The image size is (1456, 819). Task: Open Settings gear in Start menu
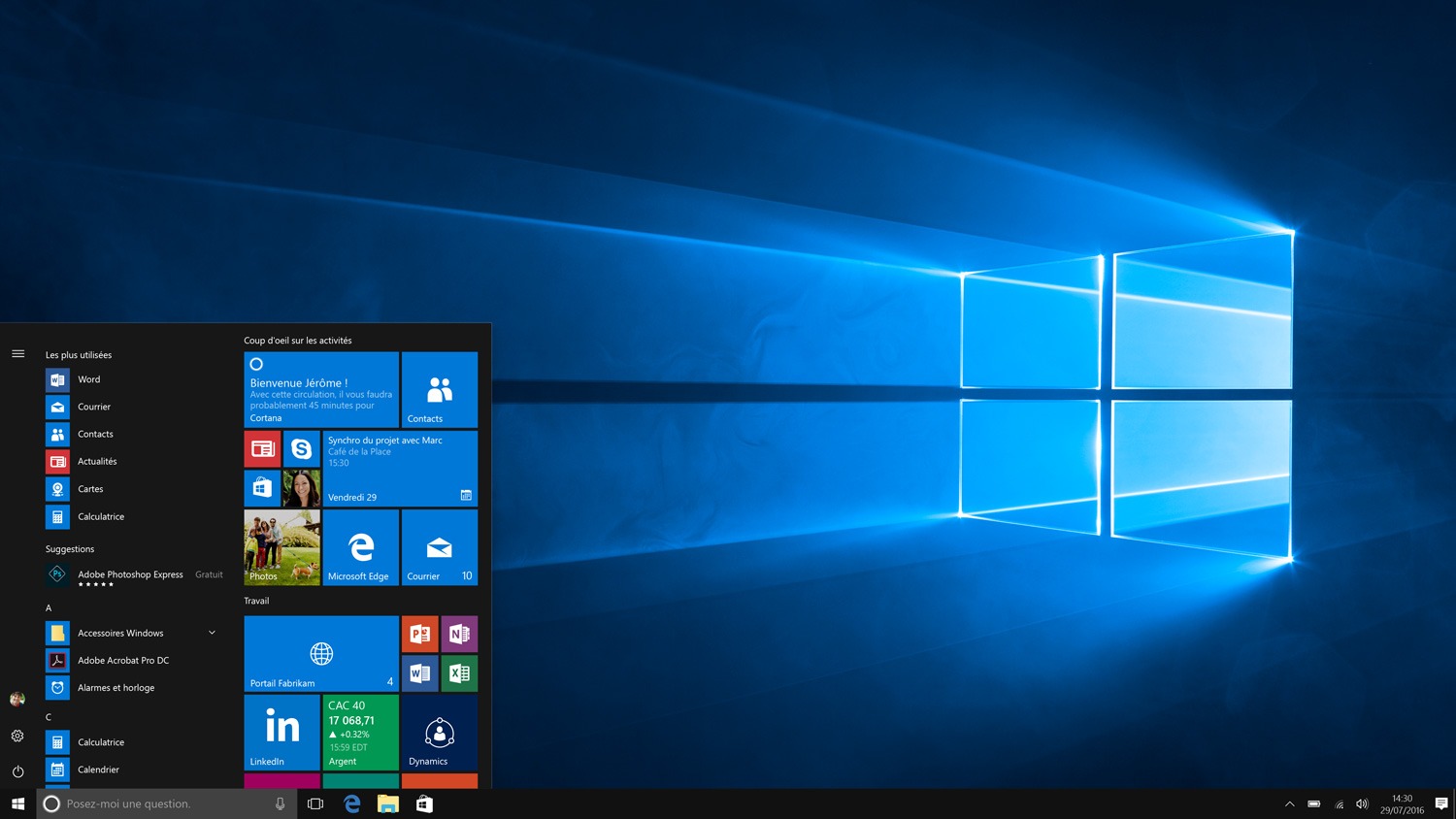point(17,736)
